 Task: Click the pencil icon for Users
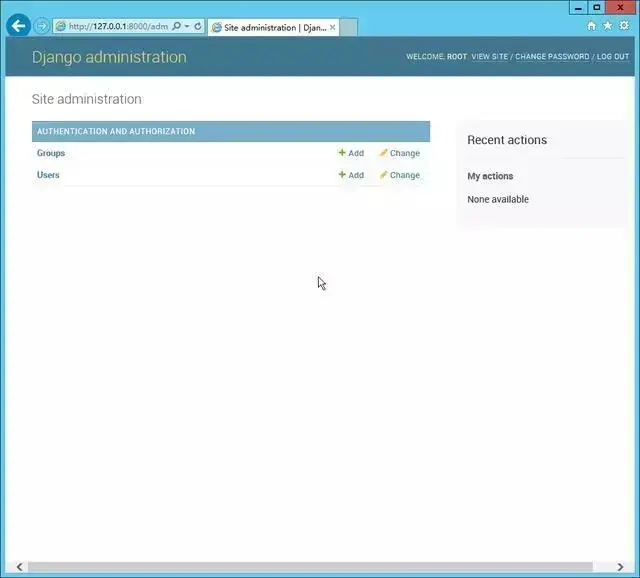[383, 175]
